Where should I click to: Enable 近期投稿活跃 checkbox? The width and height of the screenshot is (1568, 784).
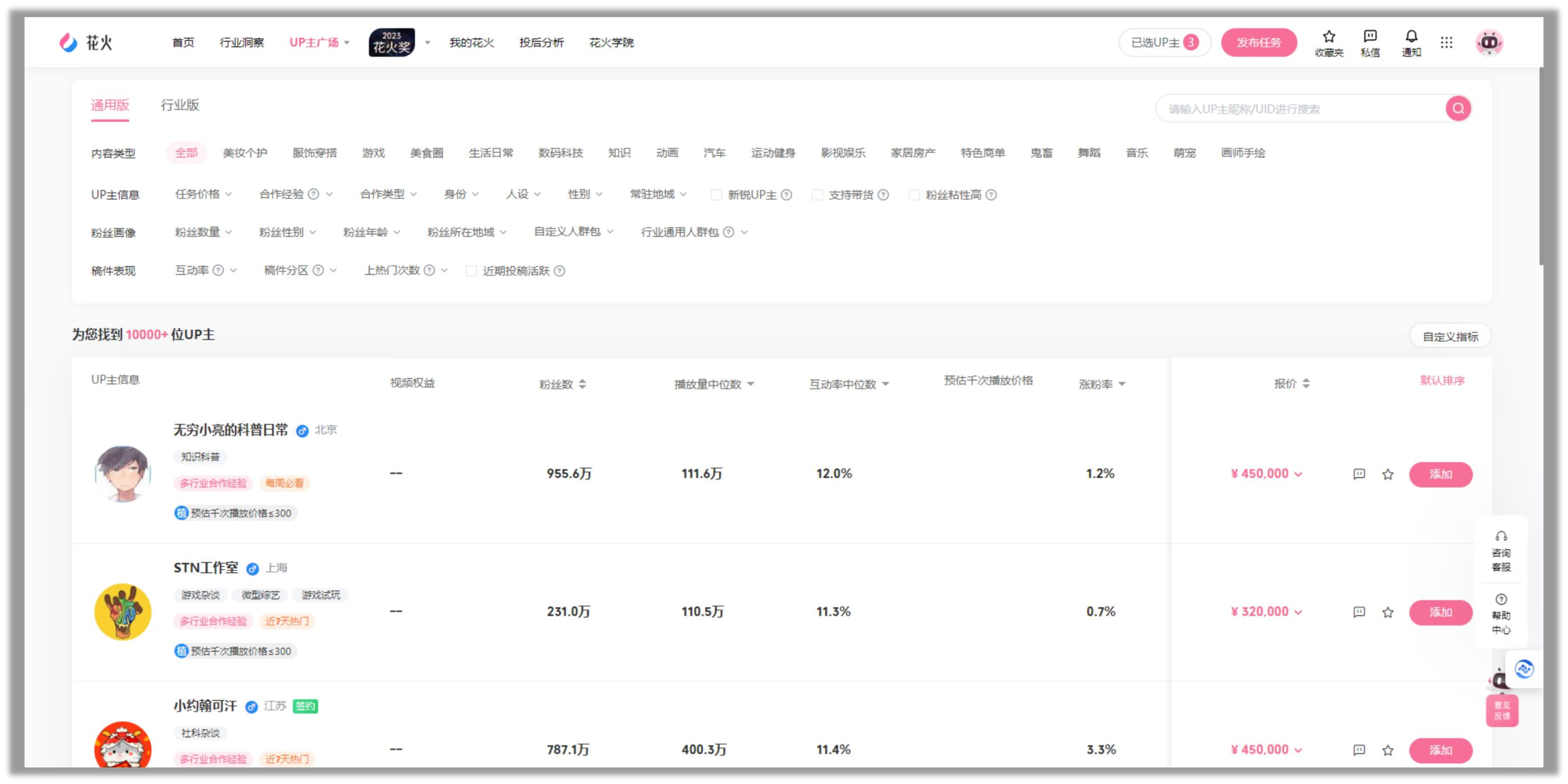pyautogui.click(x=471, y=271)
